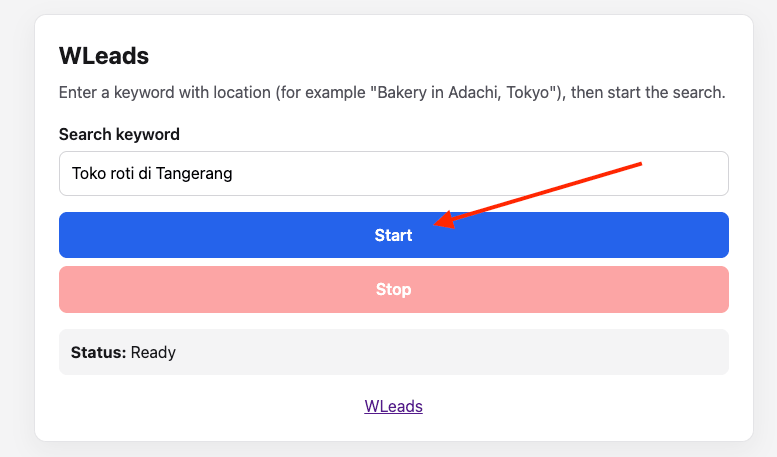Click the "Start" label text
The image size is (777, 457).
tap(393, 235)
